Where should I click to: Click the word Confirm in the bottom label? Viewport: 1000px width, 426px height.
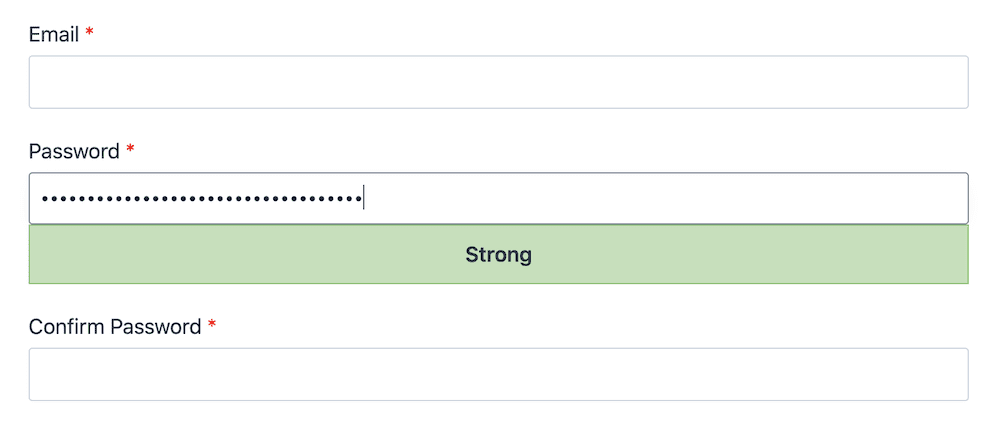pyautogui.click(x=67, y=327)
